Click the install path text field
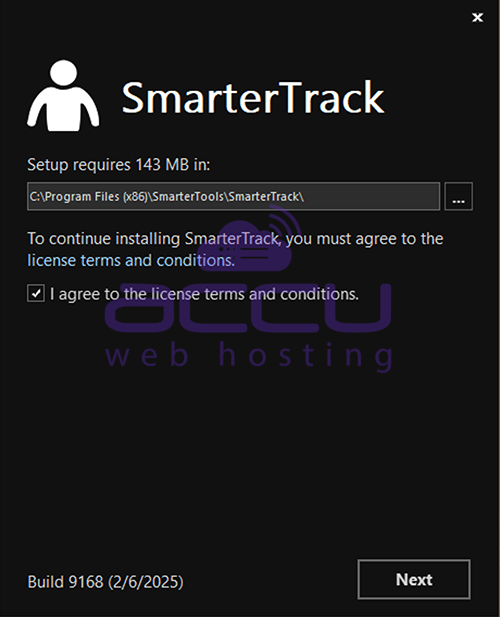The image size is (500, 617). click(x=233, y=196)
